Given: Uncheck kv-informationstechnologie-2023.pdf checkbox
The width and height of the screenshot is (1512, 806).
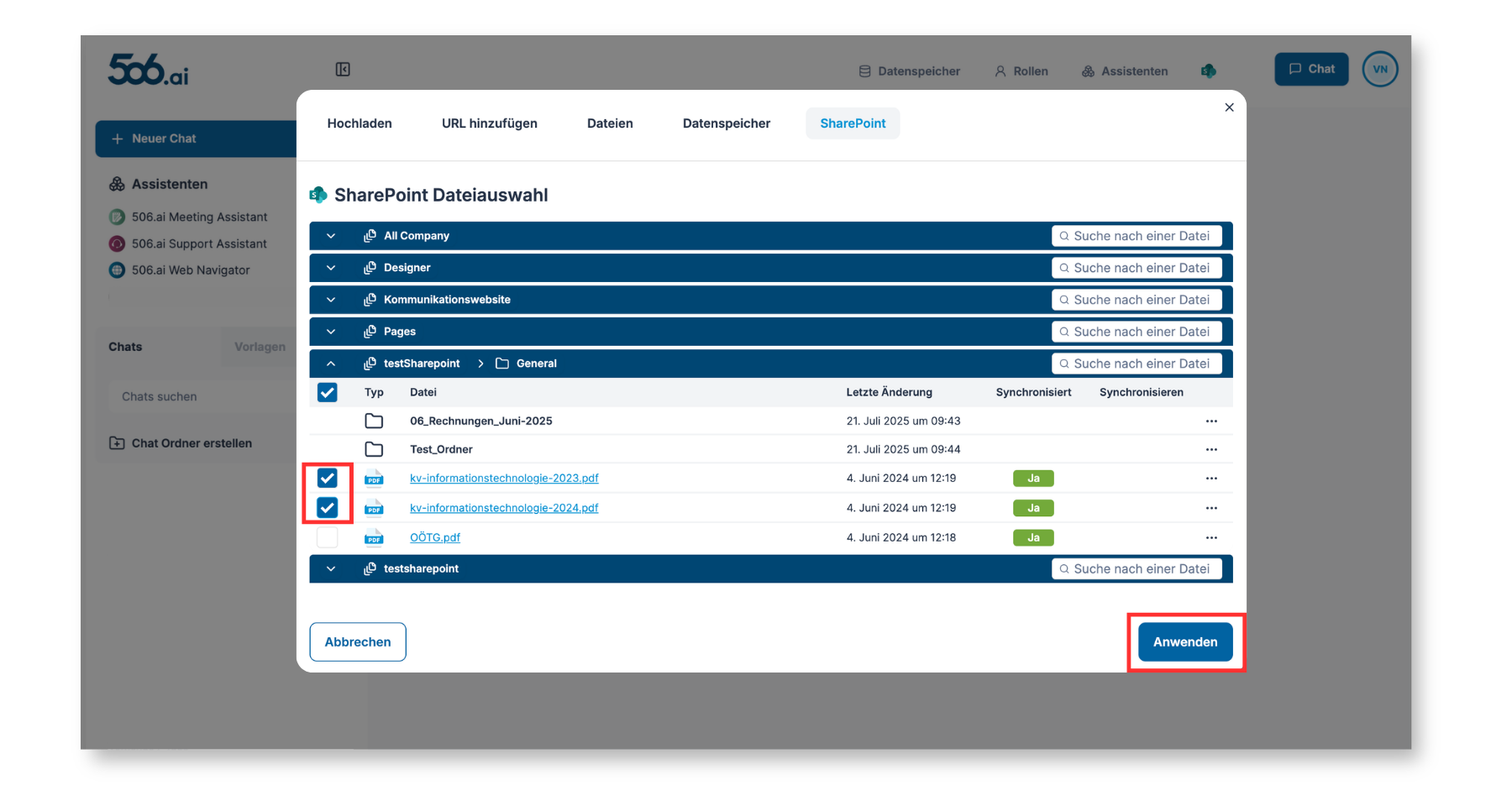Looking at the screenshot, I should [328, 478].
